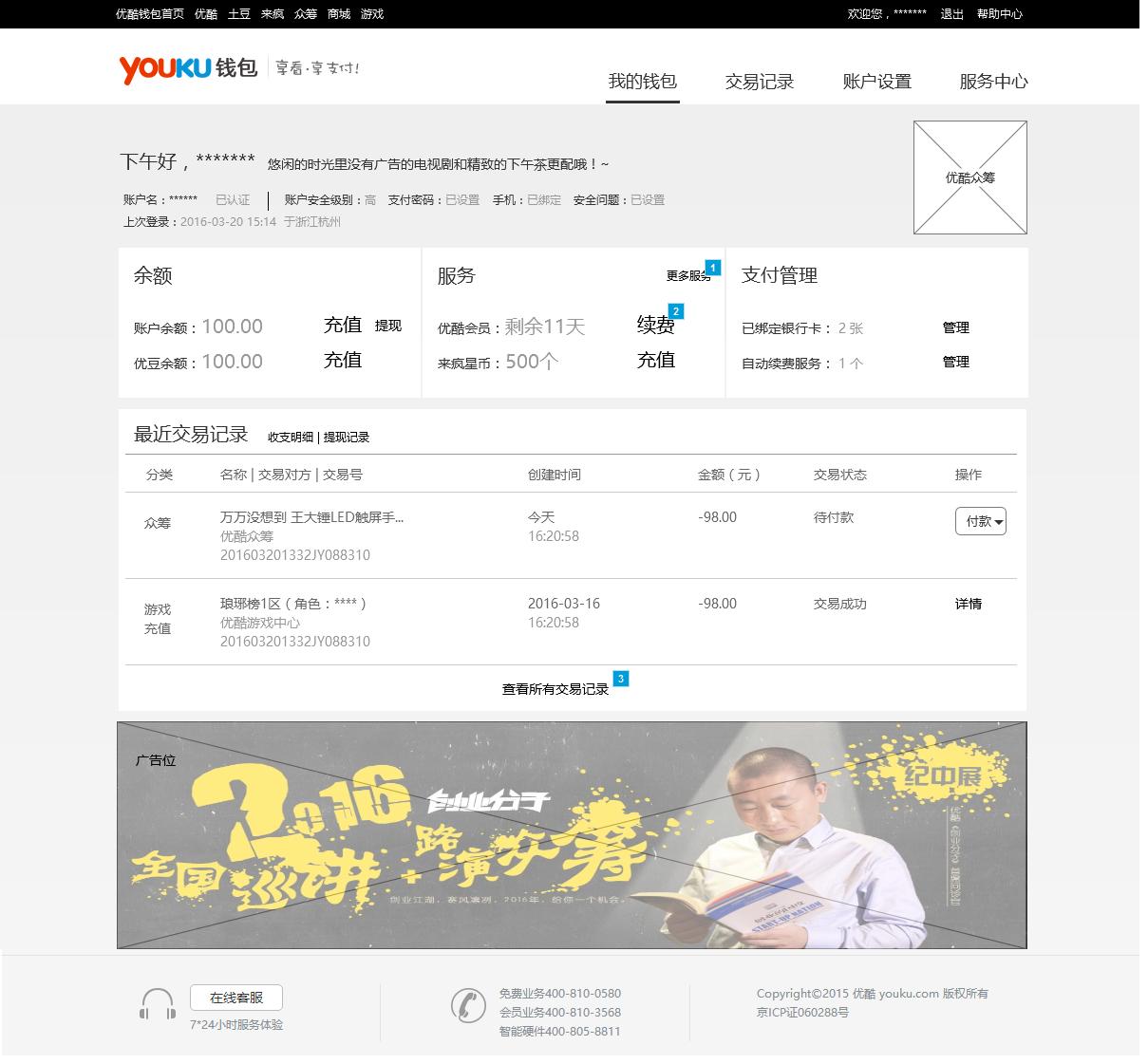This screenshot has height=1064, width=1148.
Task: Click the 广告位 advertisement banner
Action: (572, 835)
